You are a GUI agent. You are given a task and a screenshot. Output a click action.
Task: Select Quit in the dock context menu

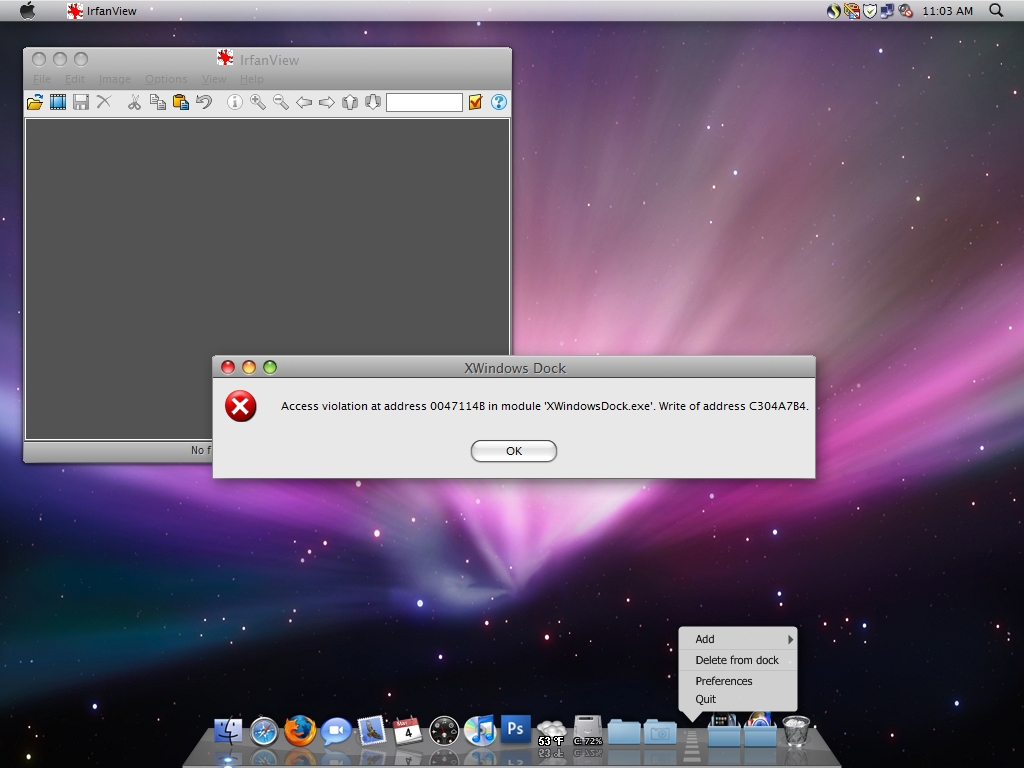(738, 699)
